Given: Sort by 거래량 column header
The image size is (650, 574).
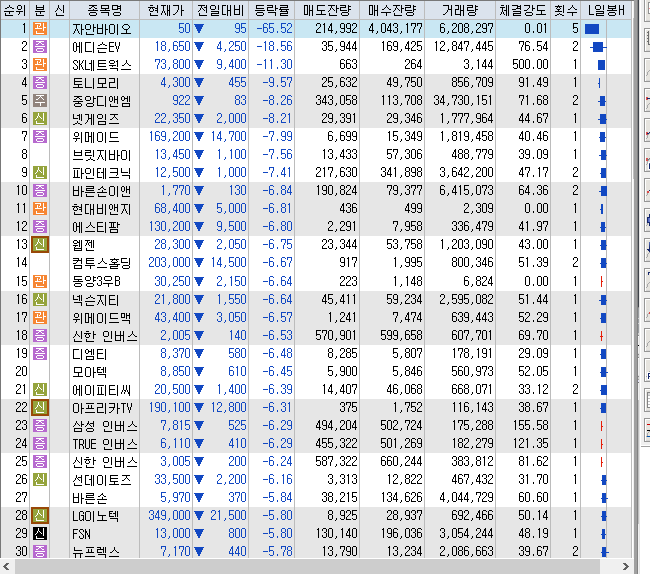Looking at the screenshot, I should click(x=460, y=10).
